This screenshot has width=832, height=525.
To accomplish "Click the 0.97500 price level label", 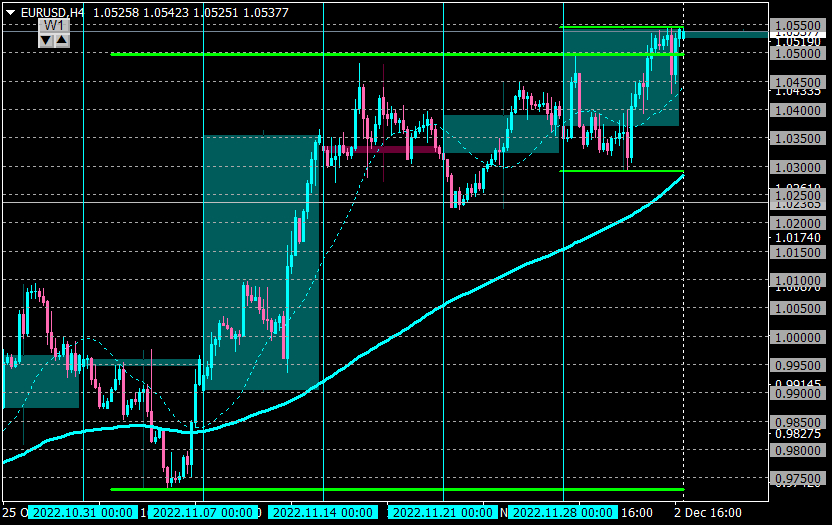I will tap(798, 478).
